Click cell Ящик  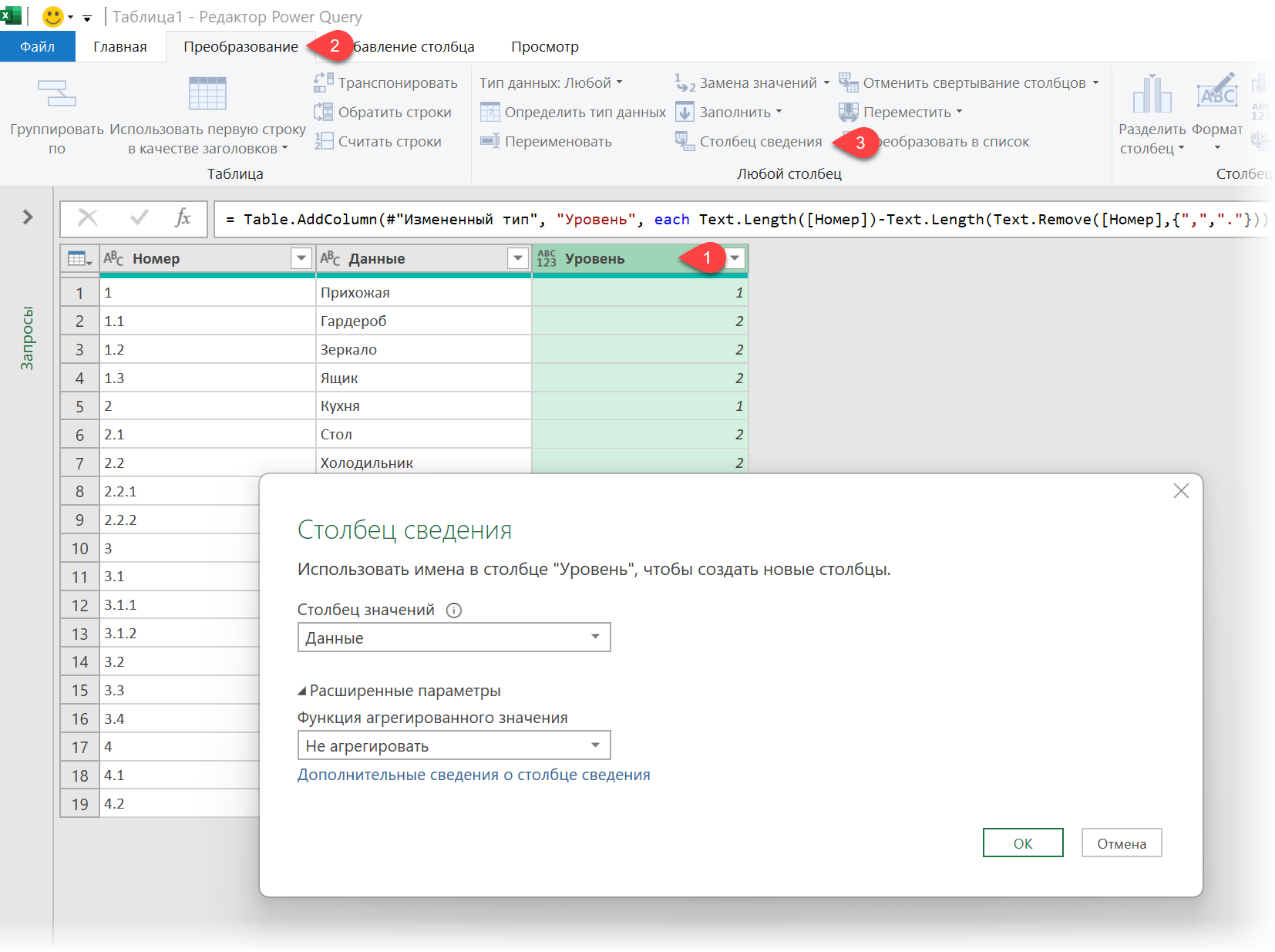[x=423, y=378]
